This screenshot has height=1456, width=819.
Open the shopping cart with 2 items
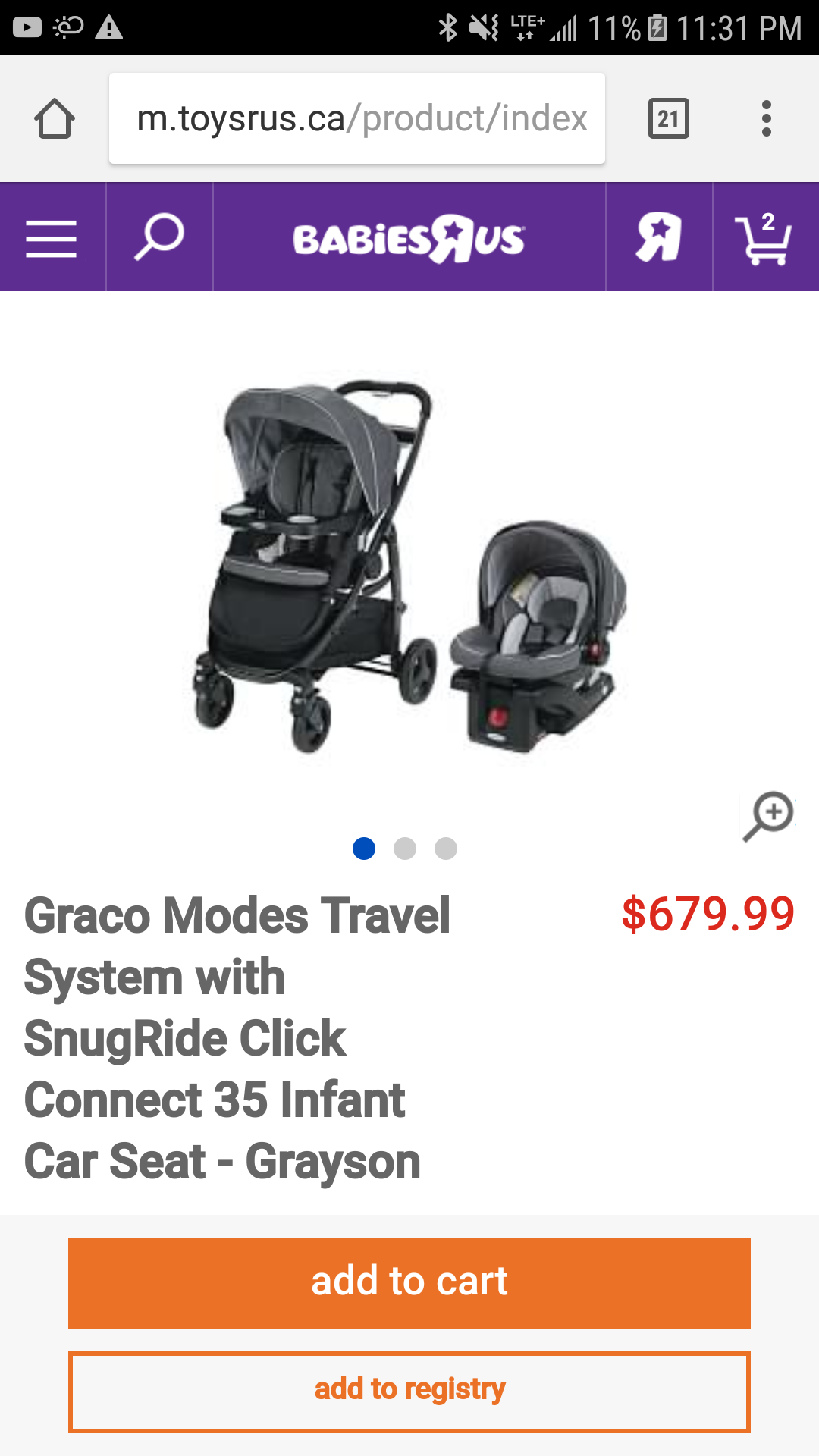(x=763, y=238)
